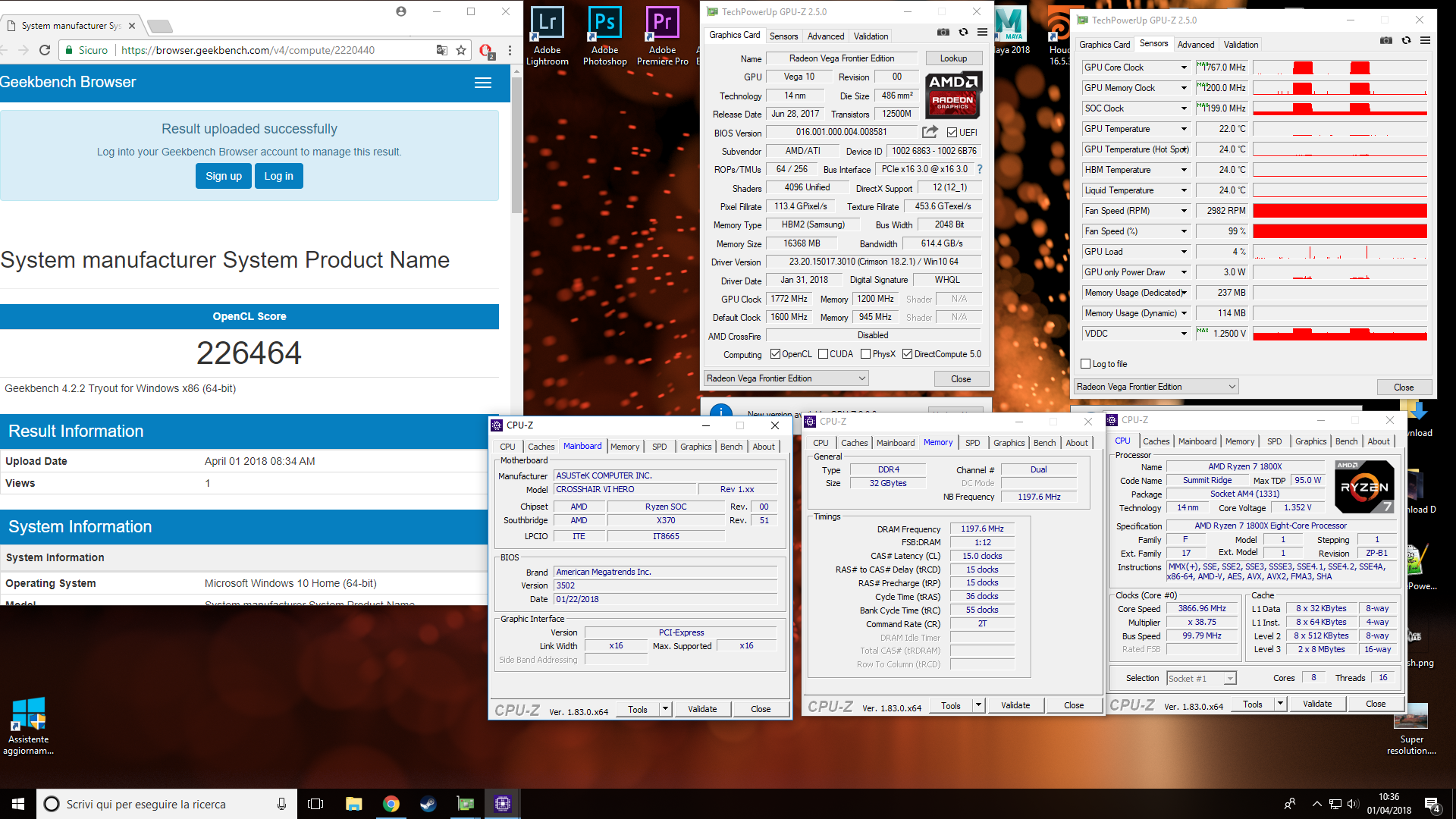
Task: Open Validation tab in Sensors GPU-Z window
Action: (x=1241, y=45)
